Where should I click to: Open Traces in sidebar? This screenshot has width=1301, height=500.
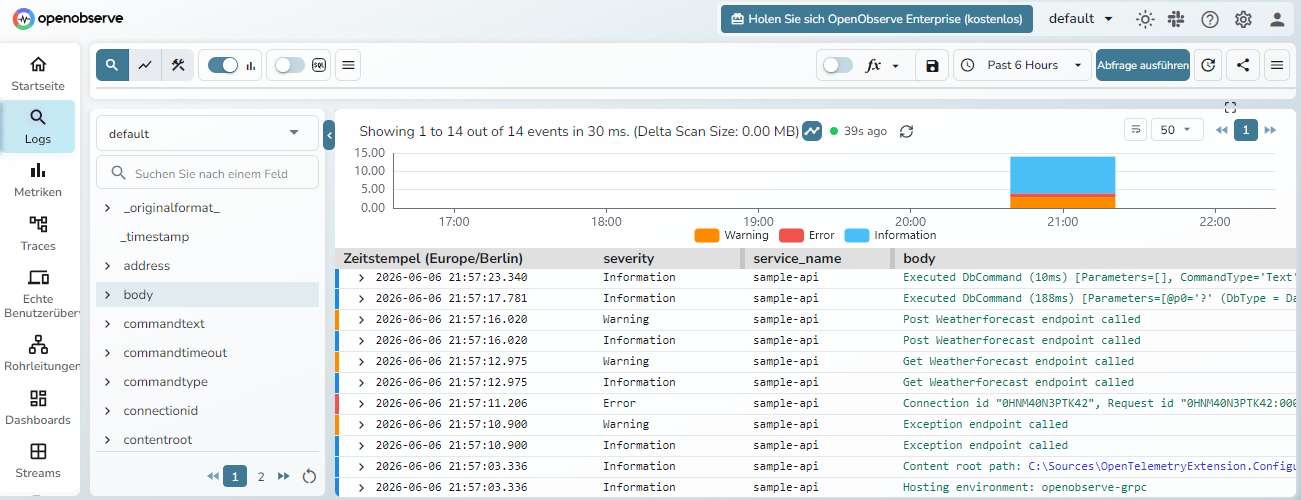pyautogui.click(x=38, y=233)
